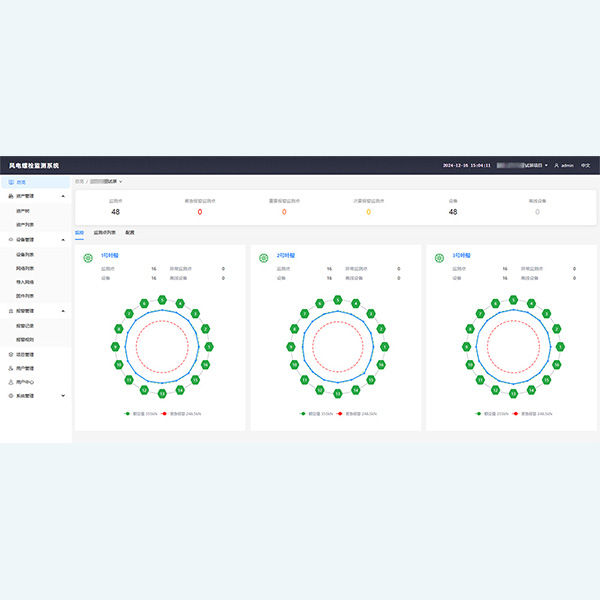Image resolution: width=600 pixels, height=600 pixels.
Task: Toggle green legend series in third chart
Action: [480, 413]
